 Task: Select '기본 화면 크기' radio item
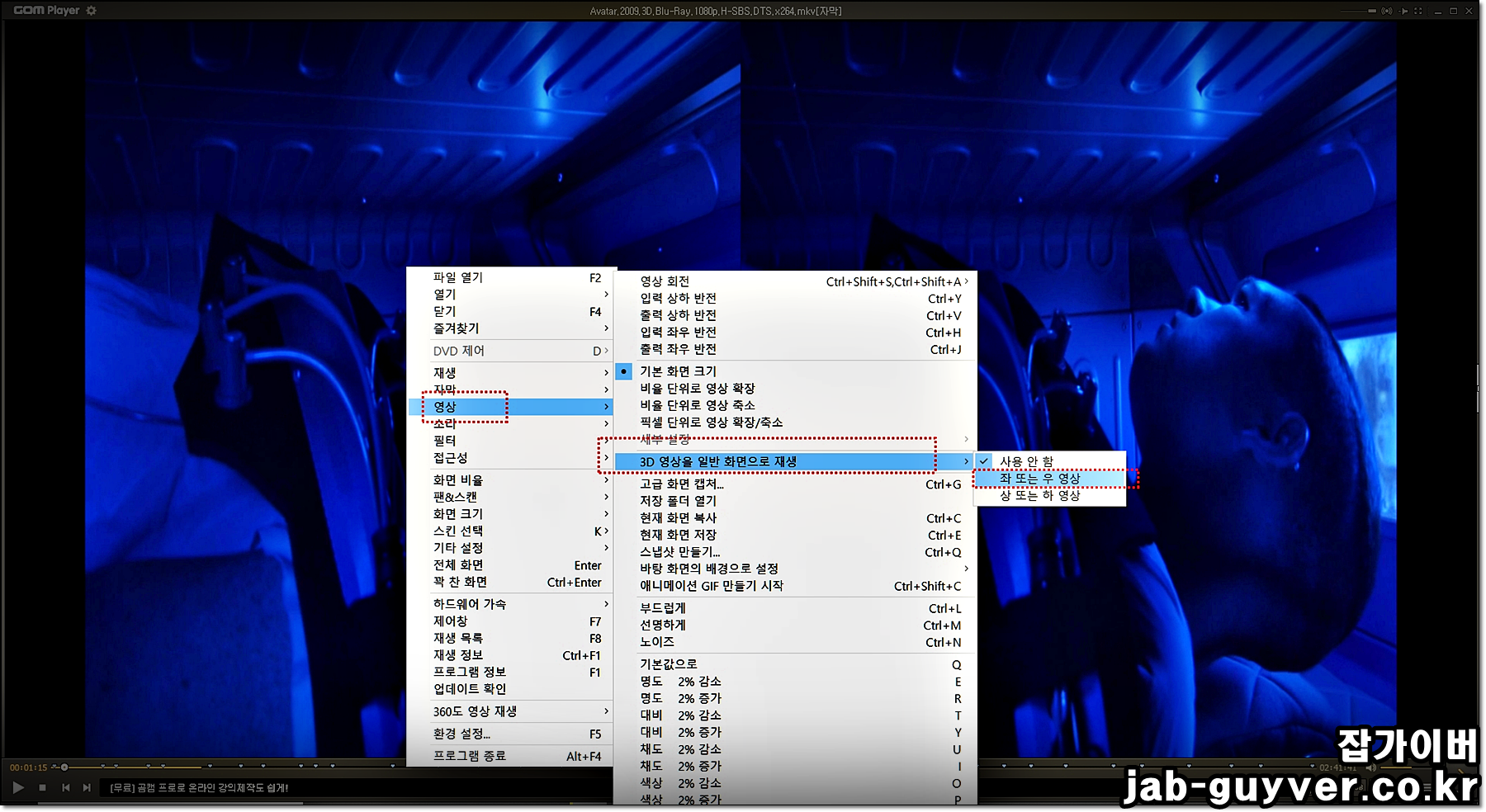(x=795, y=371)
